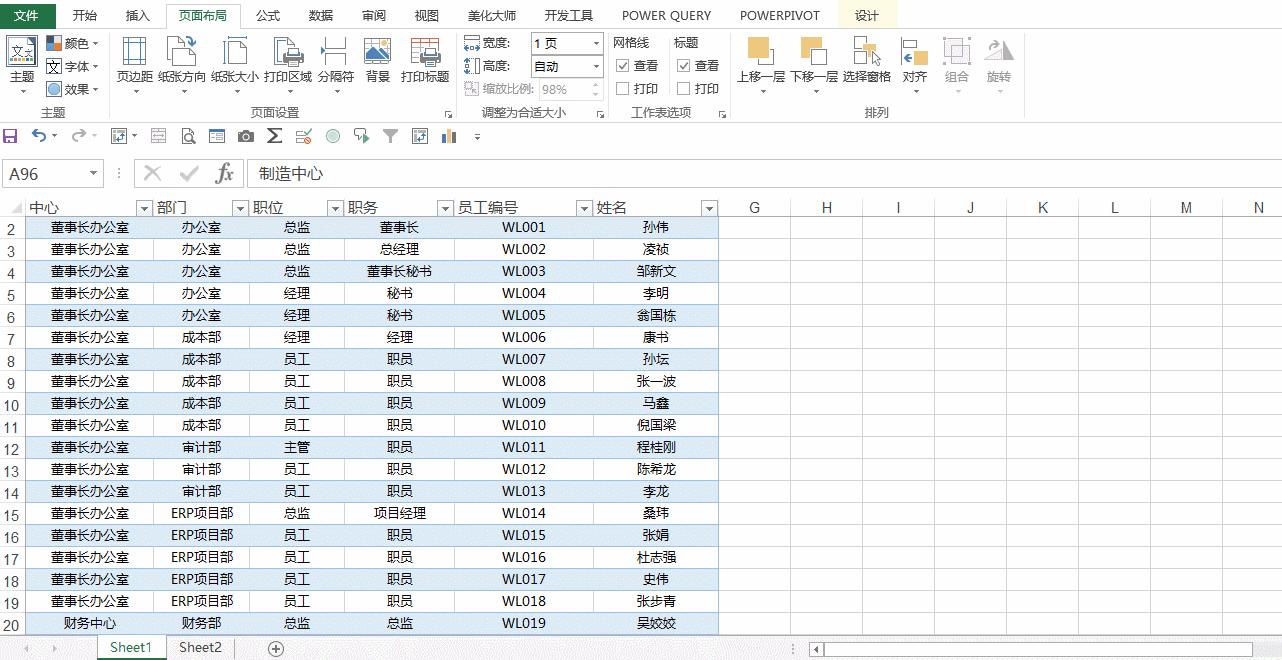
Task: Open the Background (背景) image tool
Action: point(377,61)
